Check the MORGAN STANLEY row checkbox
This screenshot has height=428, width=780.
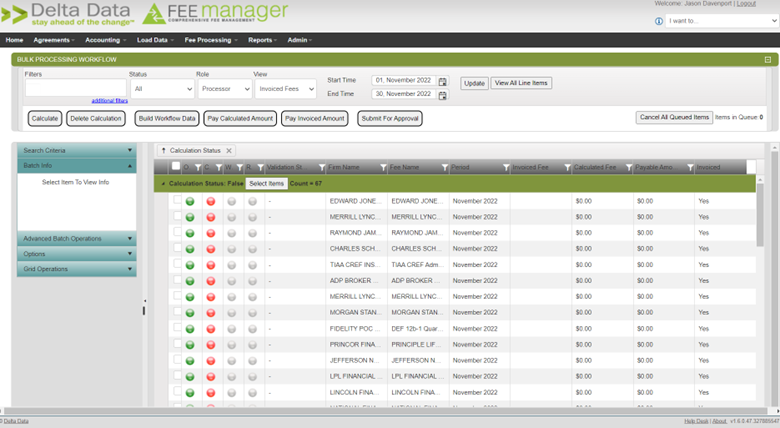[x=177, y=311]
